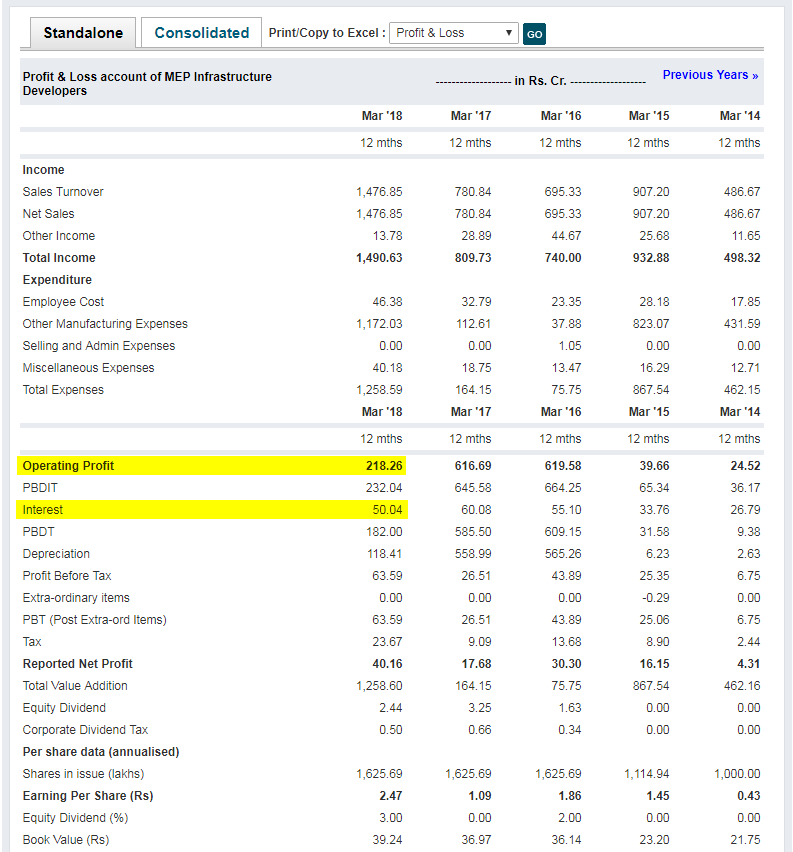The height and width of the screenshot is (852, 793).
Task: Click Reported Net Profit value 40.16
Action: (x=388, y=664)
